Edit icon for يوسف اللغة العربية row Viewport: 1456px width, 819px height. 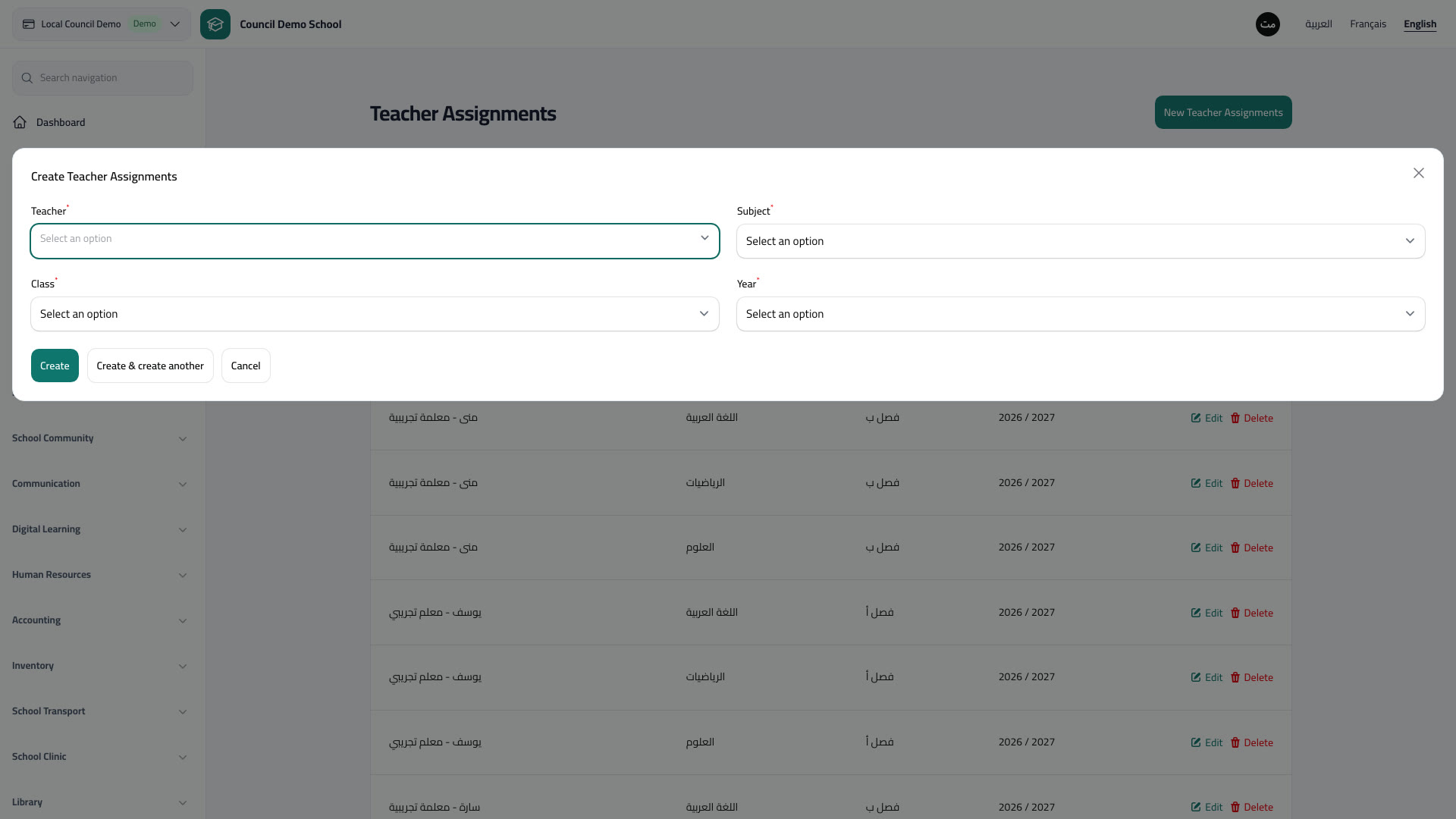1196,613
